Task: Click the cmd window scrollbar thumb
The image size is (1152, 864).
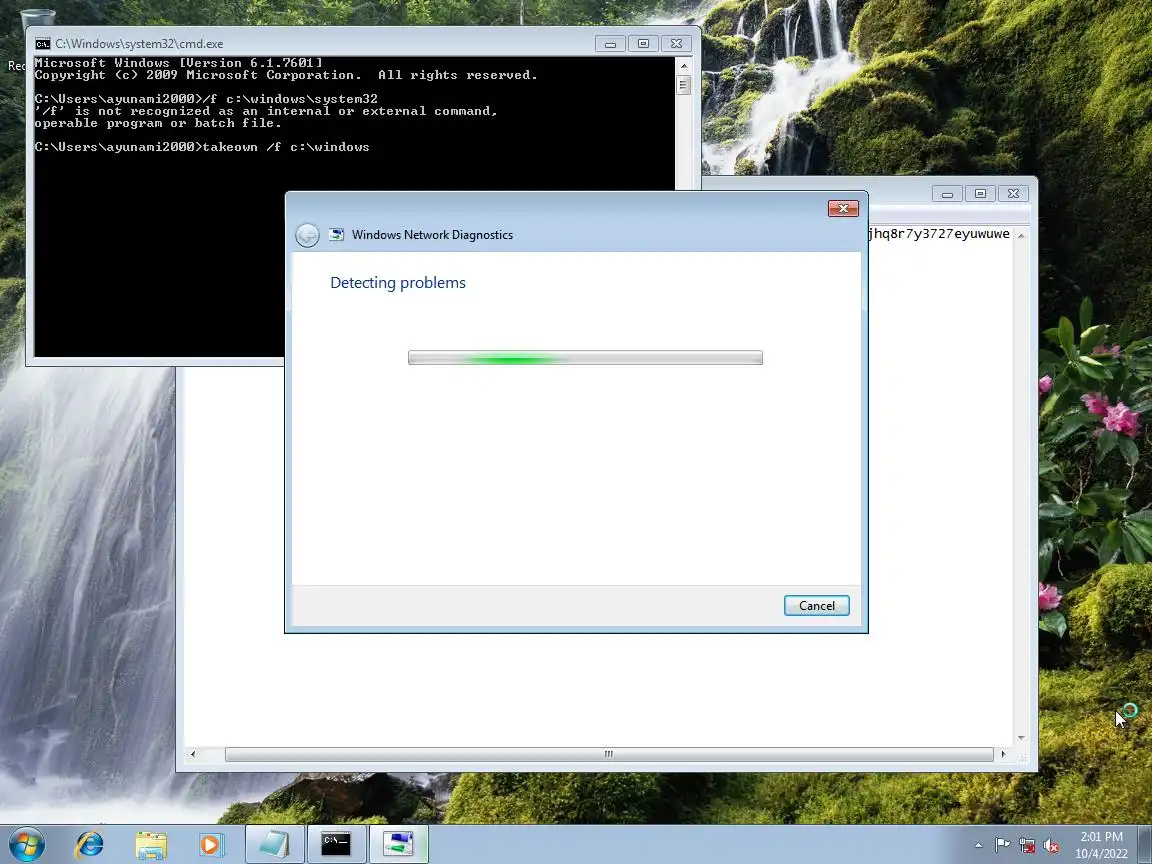Action: click(684, 85)
